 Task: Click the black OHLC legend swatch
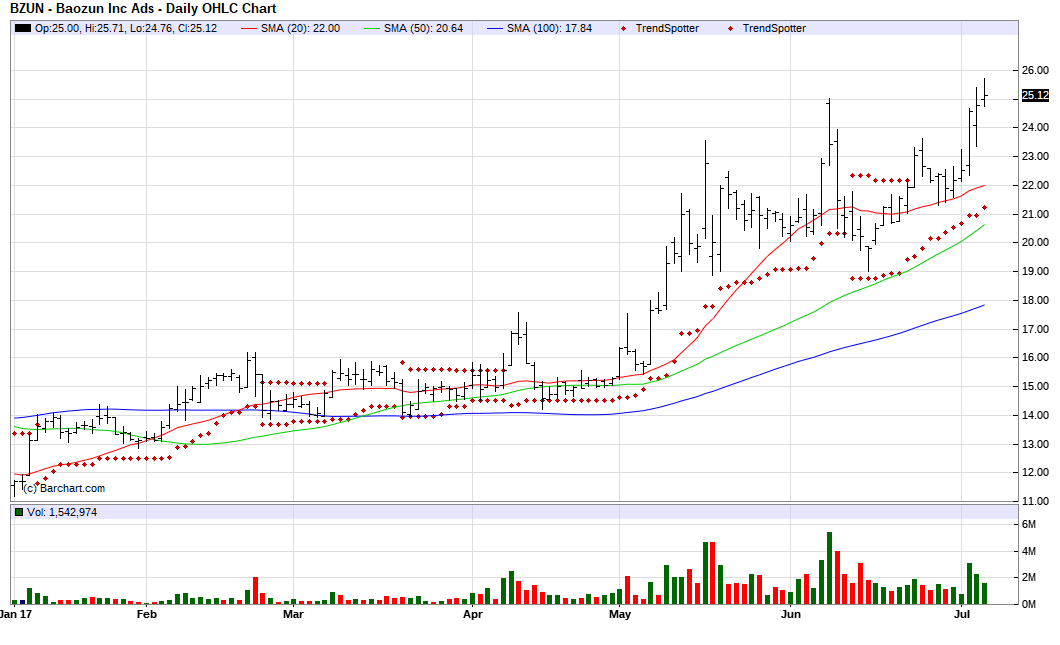click(23, 28)
